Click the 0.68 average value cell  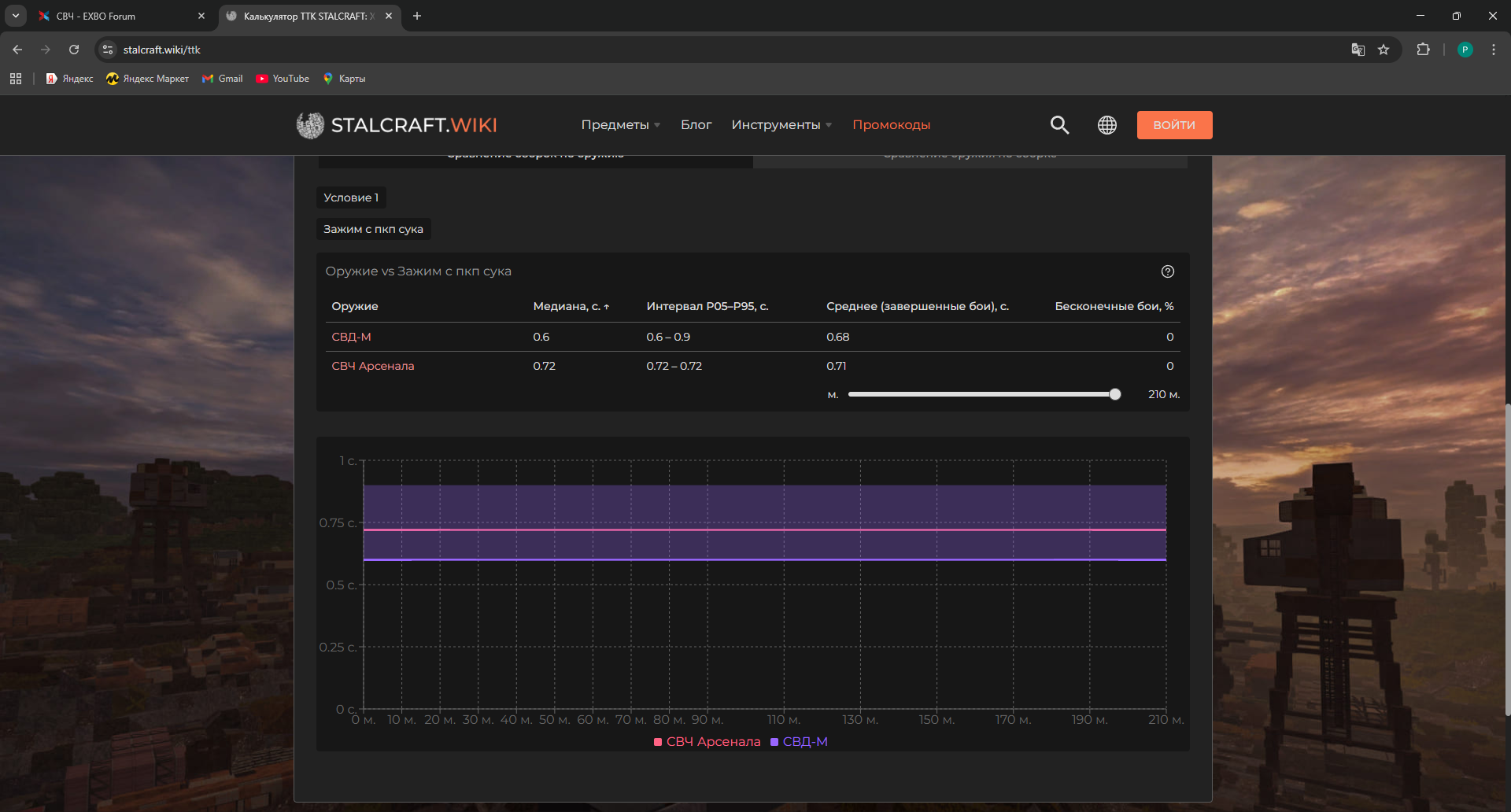838,337
